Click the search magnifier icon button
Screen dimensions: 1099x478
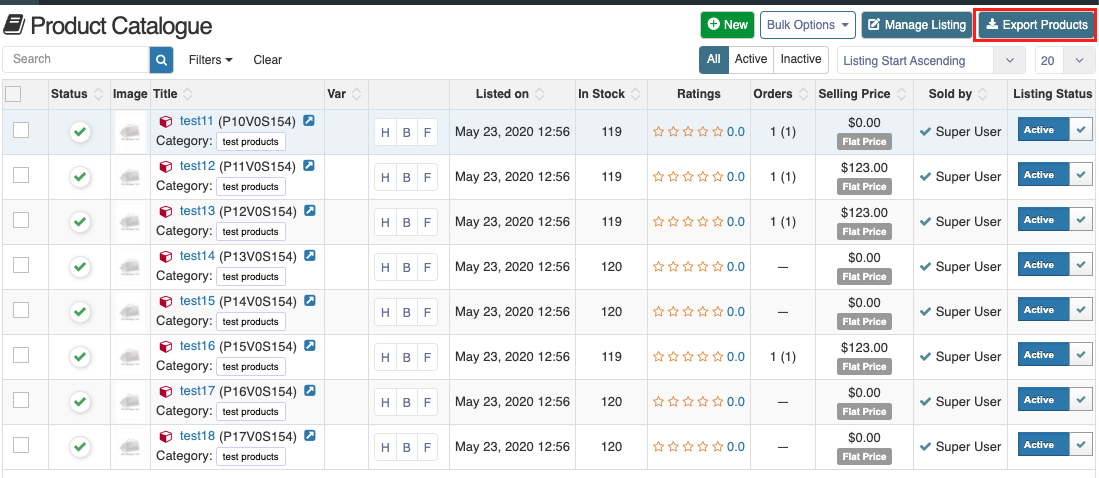coord(162,60)
